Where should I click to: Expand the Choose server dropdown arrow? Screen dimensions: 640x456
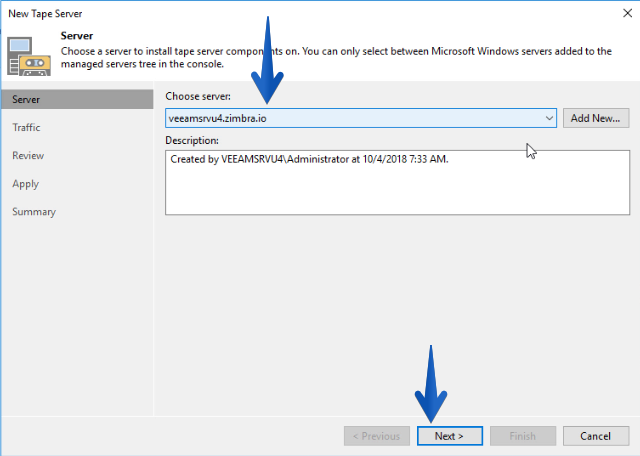point(549,118)
